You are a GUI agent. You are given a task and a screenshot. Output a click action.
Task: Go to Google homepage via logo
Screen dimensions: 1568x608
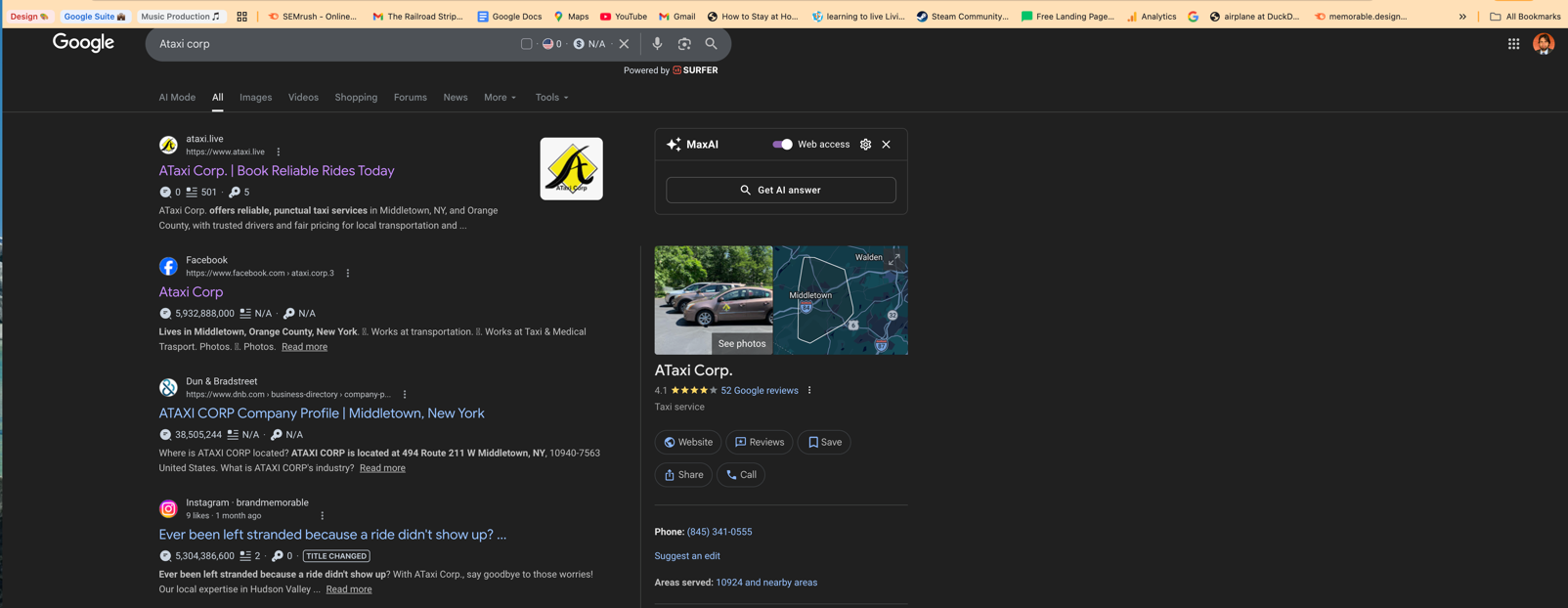point(83,43)
